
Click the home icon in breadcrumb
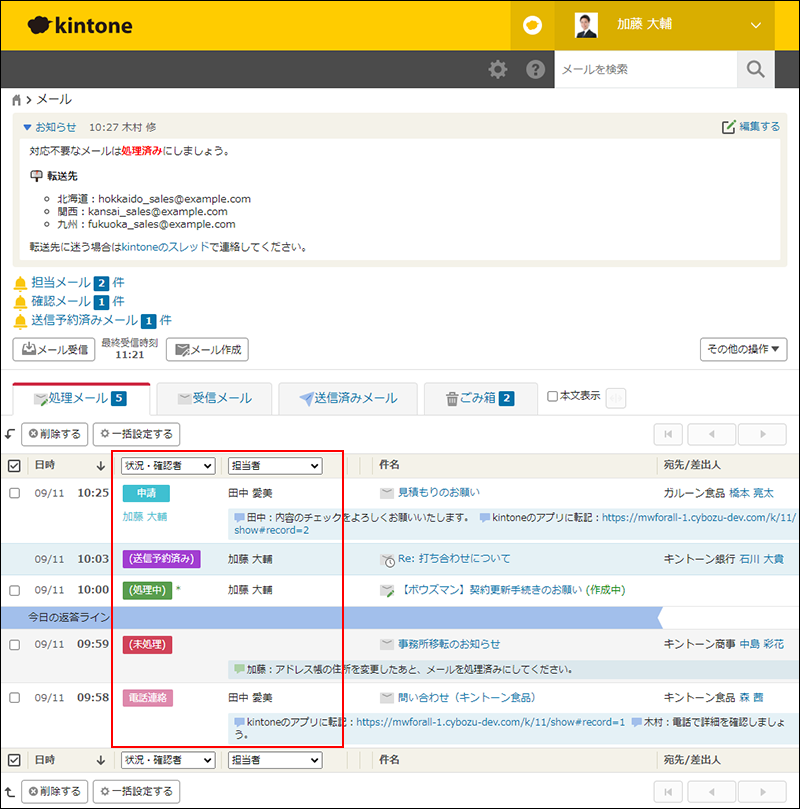point(17,101)
